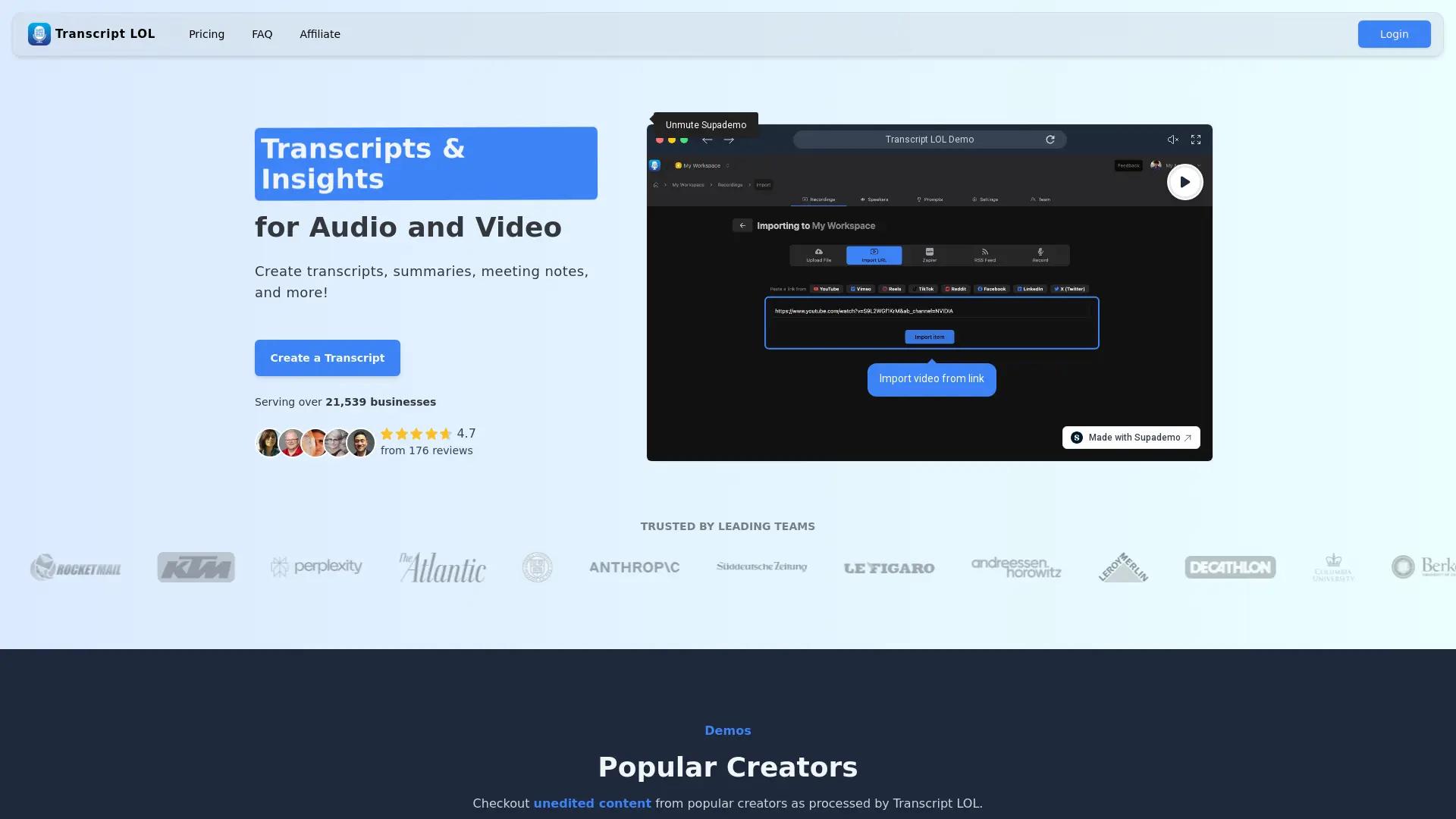Viewport: 1456px width, 819px height.
Task: Click the KTM logo
Action: click(x=196, y=567)
